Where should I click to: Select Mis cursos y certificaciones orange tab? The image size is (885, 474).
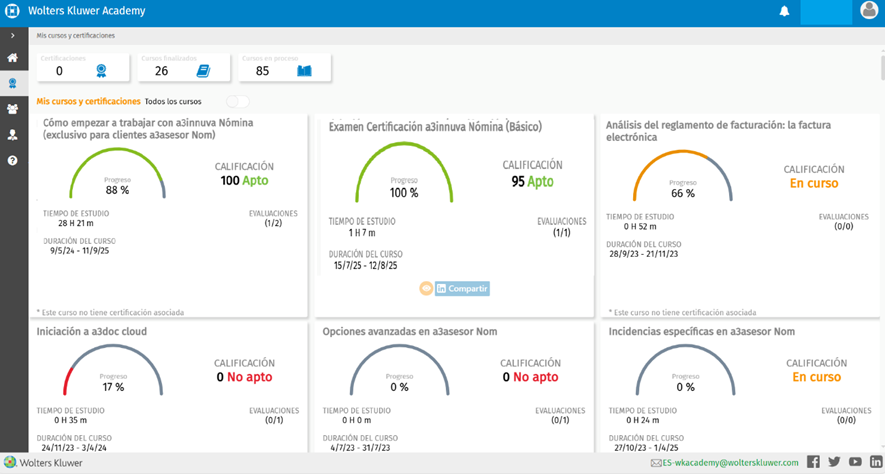coord(88,102)
